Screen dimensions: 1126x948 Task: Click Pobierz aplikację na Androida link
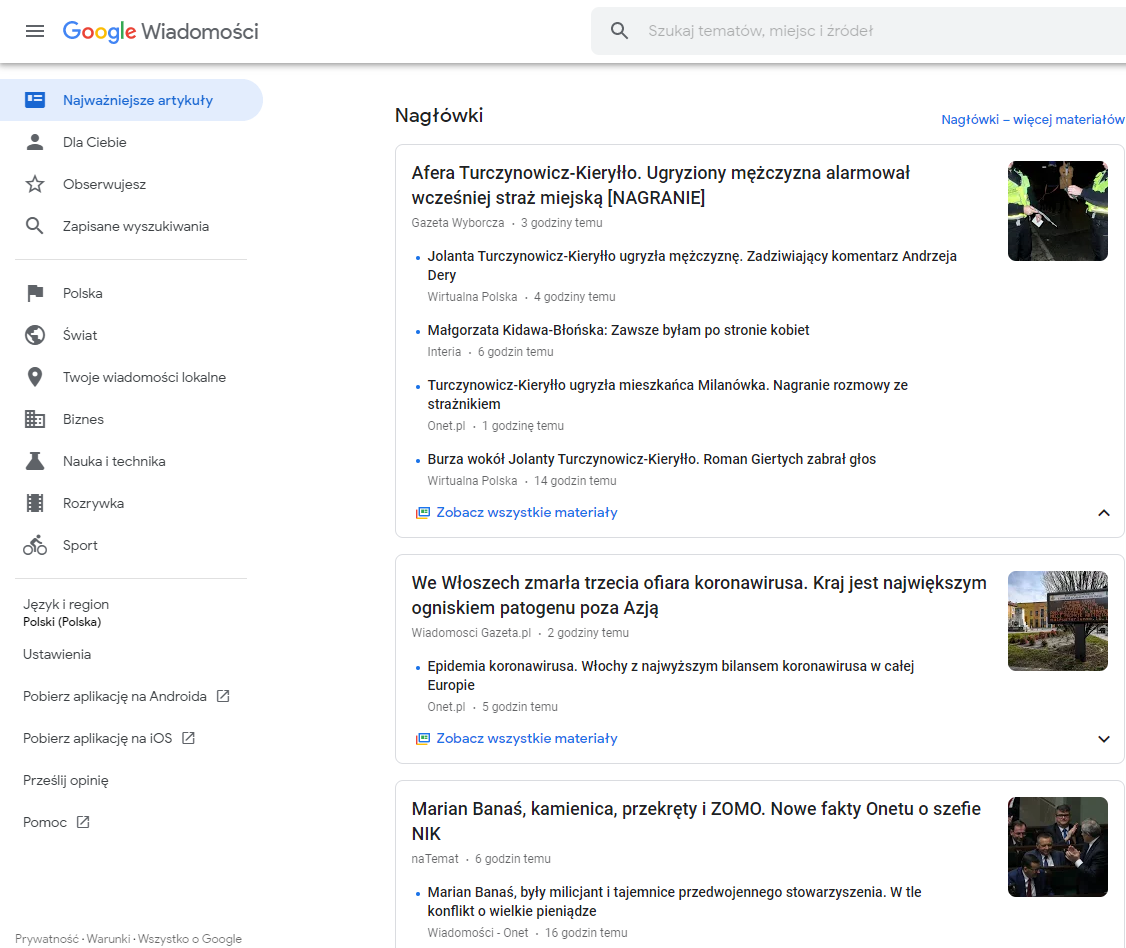click(x=115, y=696)
